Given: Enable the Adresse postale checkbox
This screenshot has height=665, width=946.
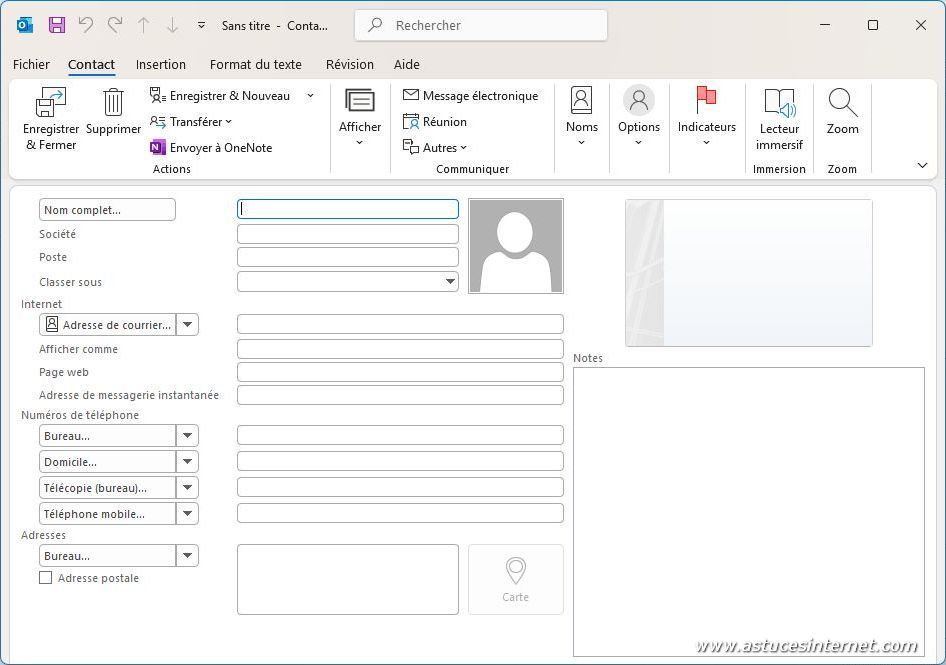Looking at the screenshot, I should click(45, 578).
